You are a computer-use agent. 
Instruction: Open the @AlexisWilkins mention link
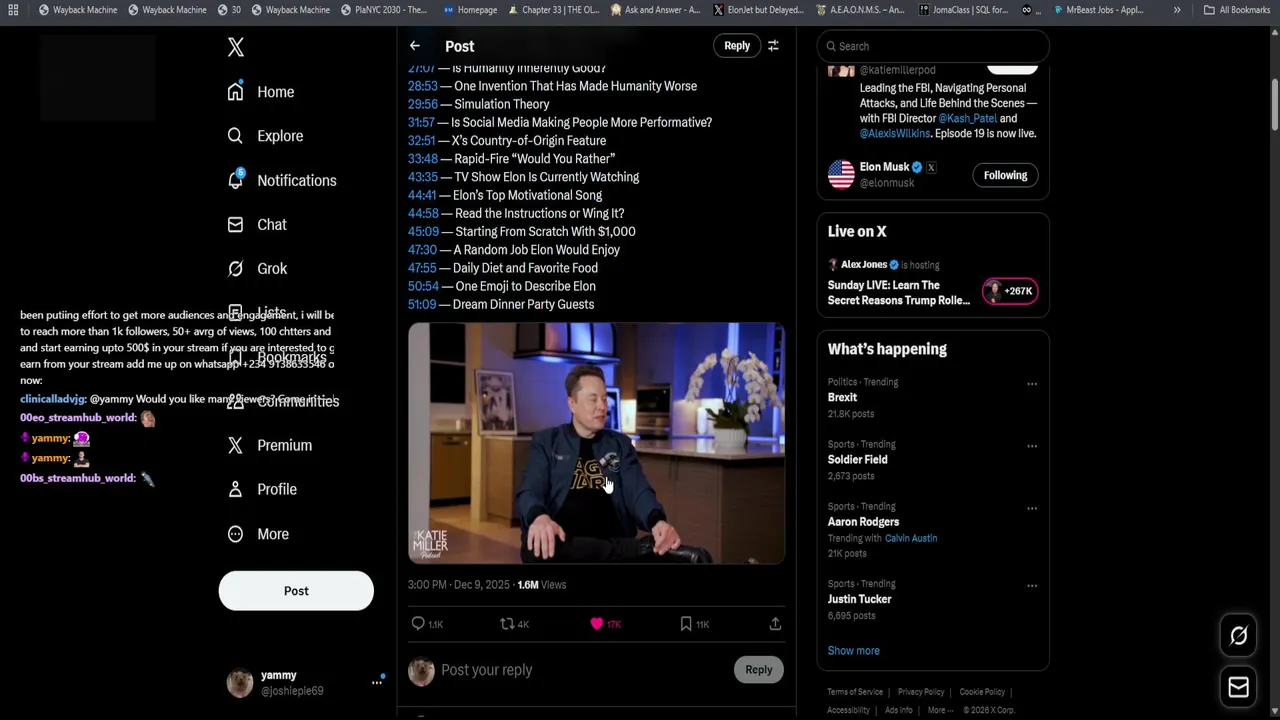tap(895, 133)
